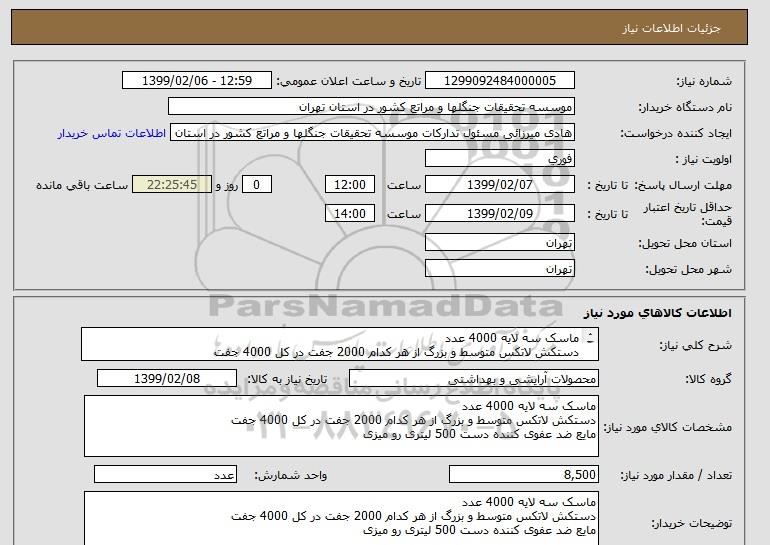The height and width of the screenshot is (545, 770).
Task: Click the label مهلت ارسال پاسخ
Action: pyautogui.click(x=683, y=185)
